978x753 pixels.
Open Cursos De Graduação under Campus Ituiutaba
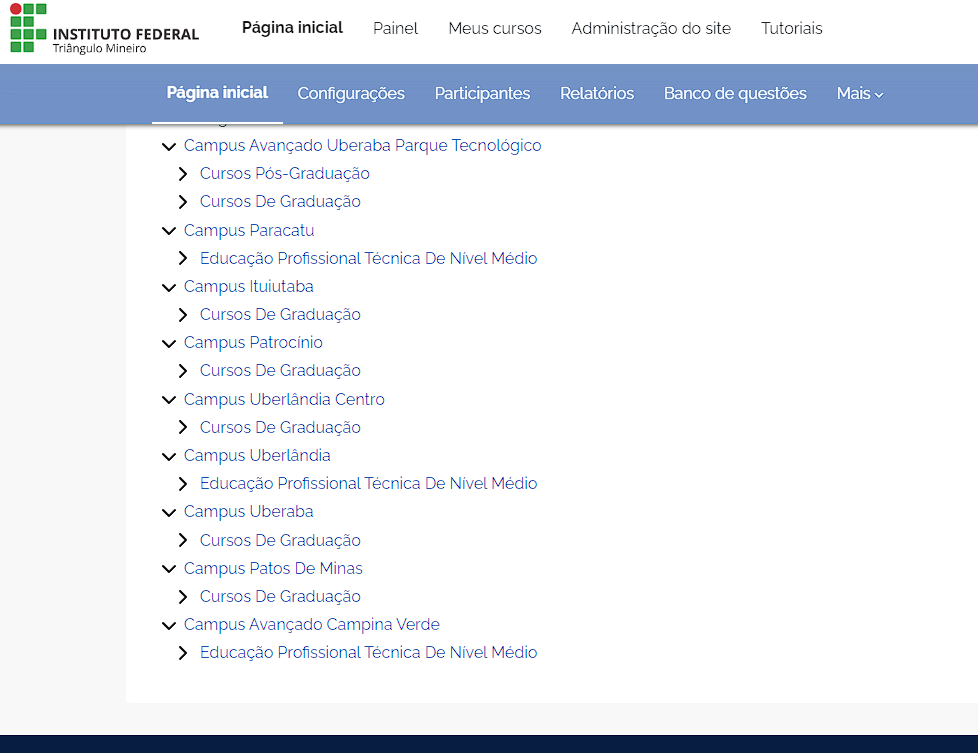coord(280,314)
